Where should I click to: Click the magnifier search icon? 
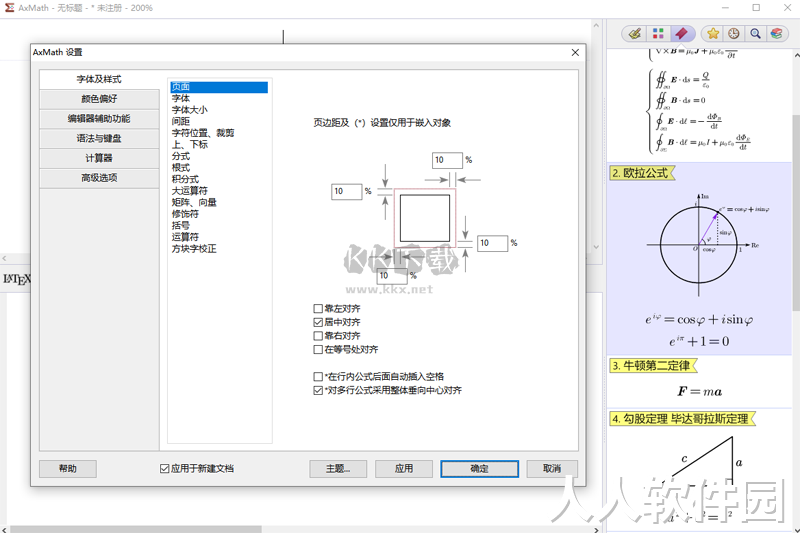(x=755, y=34)
